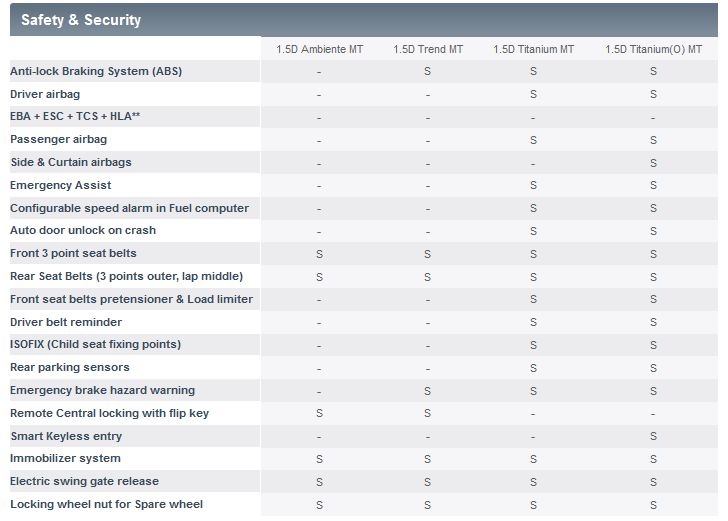Viewport: 728px width, 521px height.
Task: Click the 1.5D Titanium MT column heading
Action: tap(533, 49)
